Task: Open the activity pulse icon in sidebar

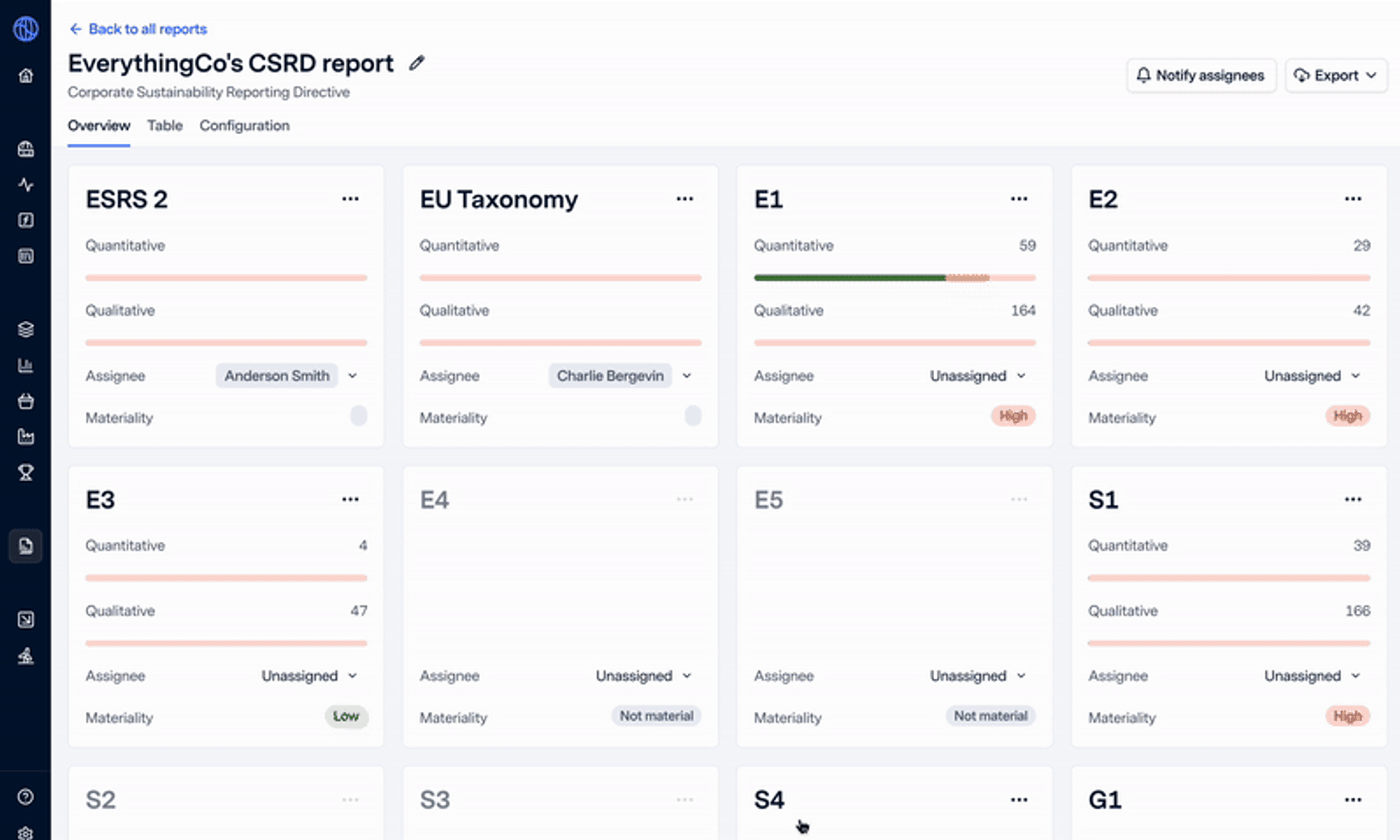Action: click(26, 184)
